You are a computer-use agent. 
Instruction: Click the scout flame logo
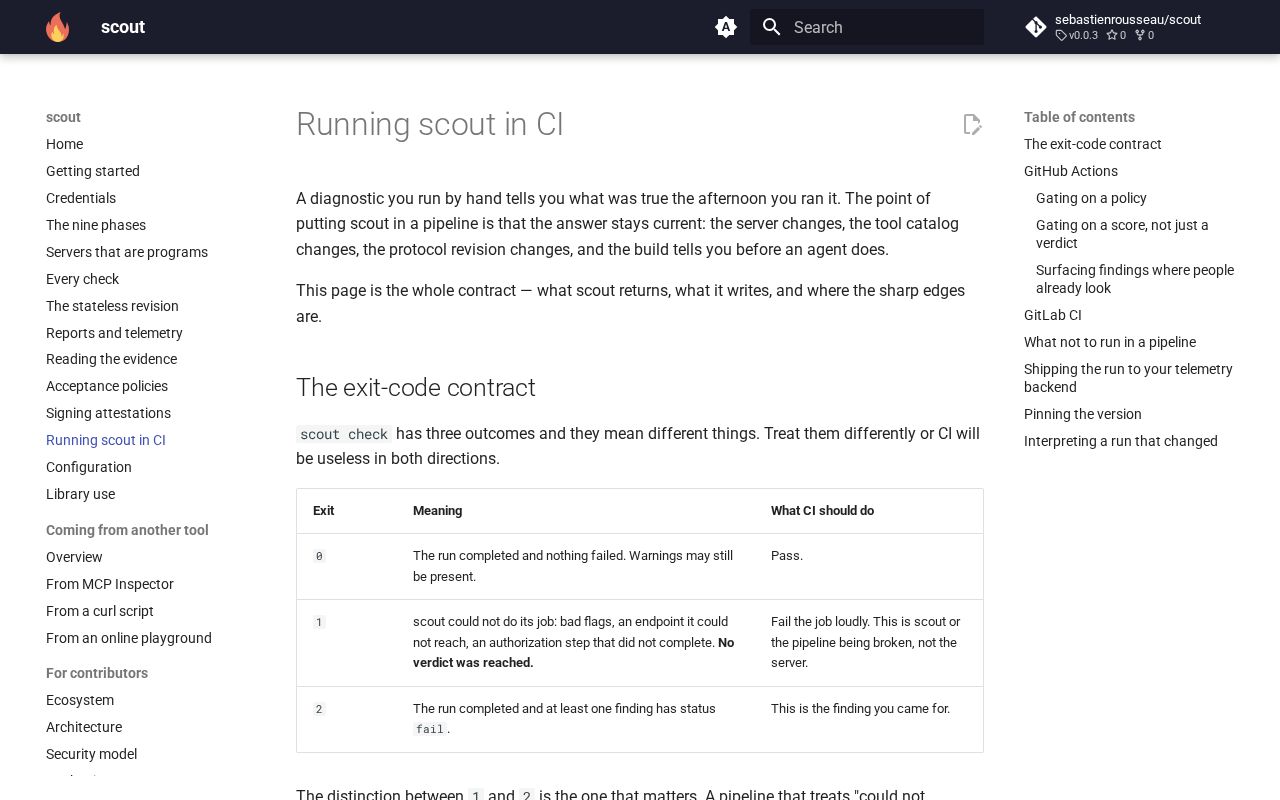coord(58,27)
